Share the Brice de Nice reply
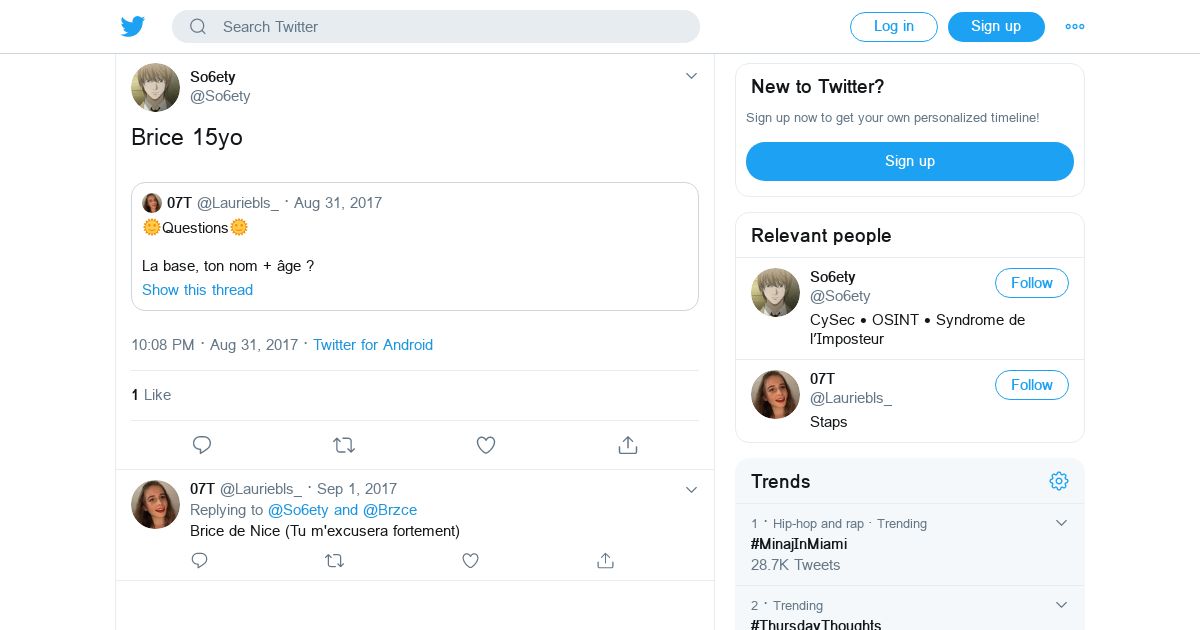Screen dimensions: 1200x630 (x=605, y=561)
